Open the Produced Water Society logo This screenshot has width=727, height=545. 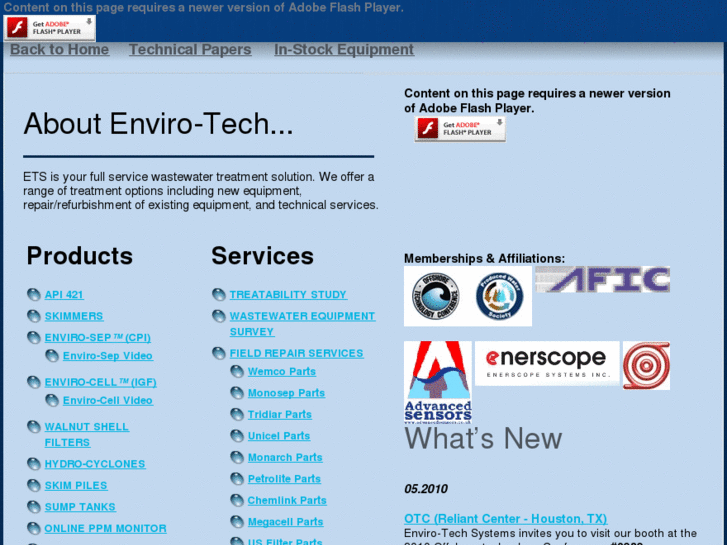[499, 296]
